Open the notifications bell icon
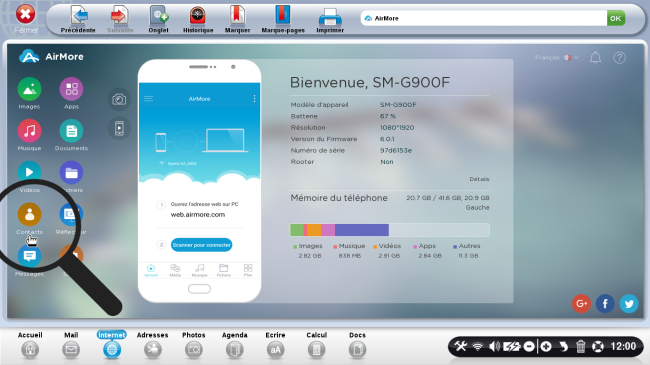The width and height of the screenshot is (650, 365). coord(595,58)
